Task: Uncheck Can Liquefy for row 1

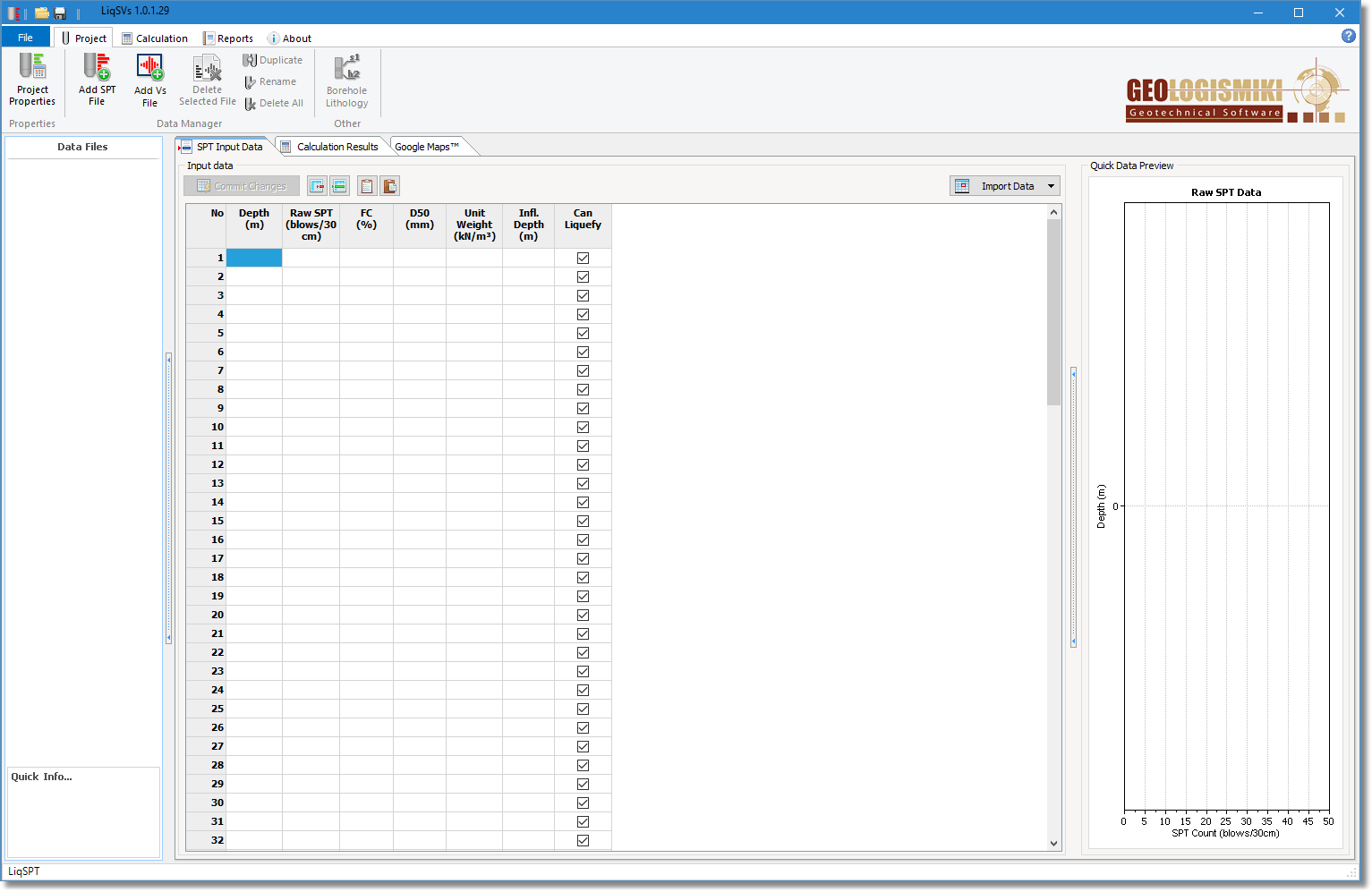Action: click(583, 258)
